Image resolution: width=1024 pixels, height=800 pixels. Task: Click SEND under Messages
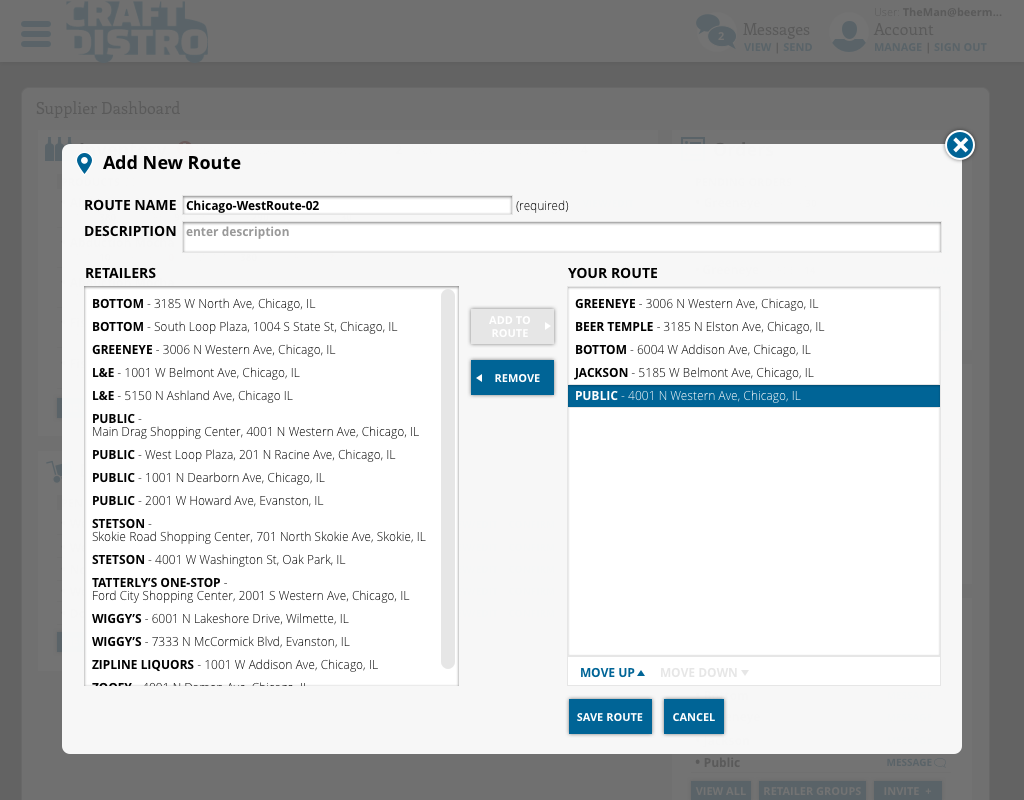(797, 47)
